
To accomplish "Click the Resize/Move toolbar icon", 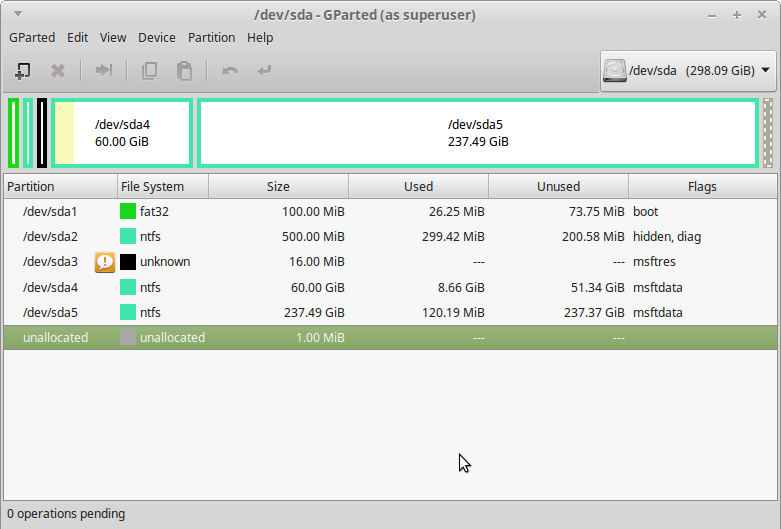I will pyautogui.click(x=104, y=70).
